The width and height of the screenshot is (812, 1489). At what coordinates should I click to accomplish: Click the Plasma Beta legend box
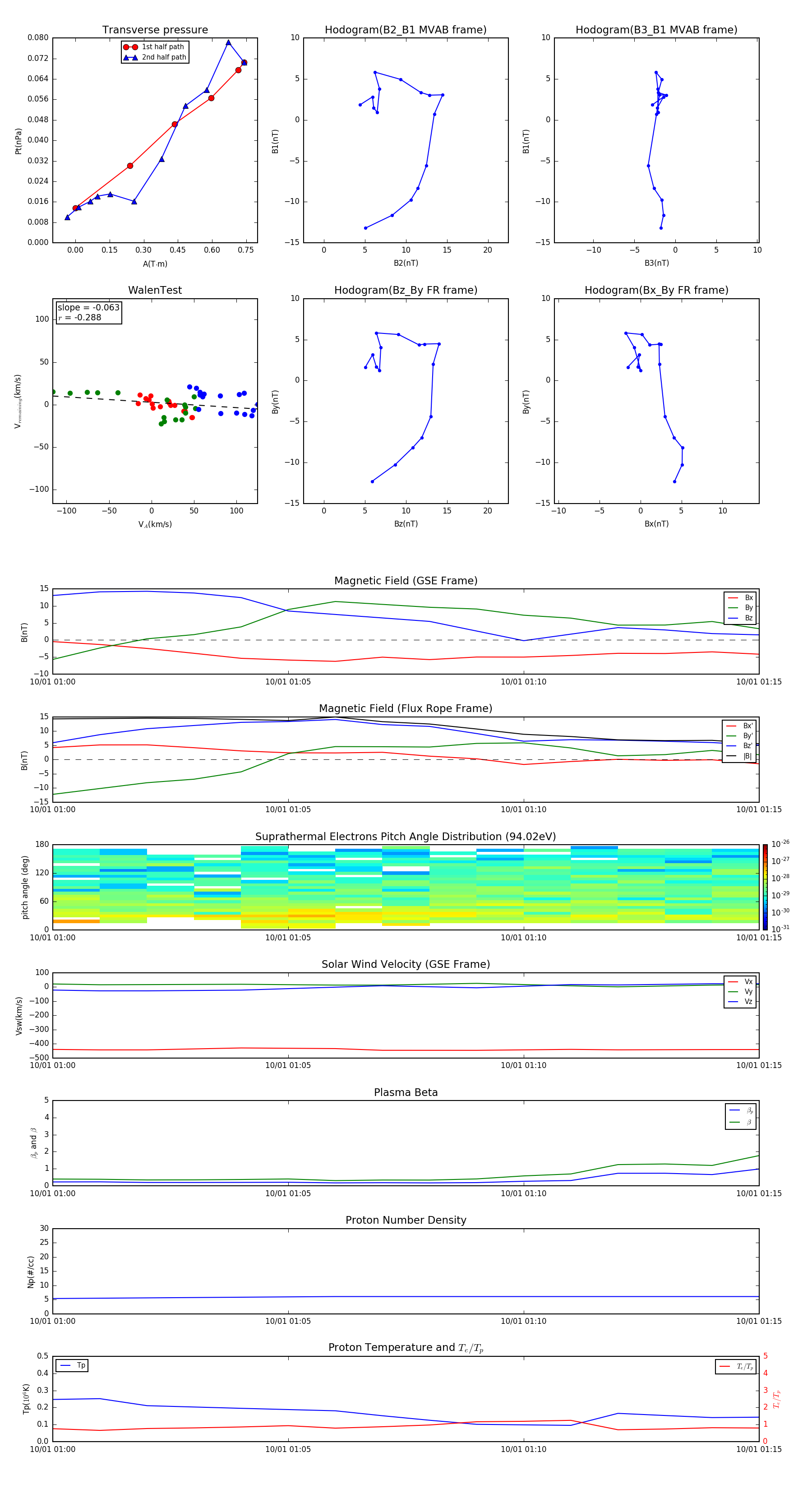tap(740, 1116)
